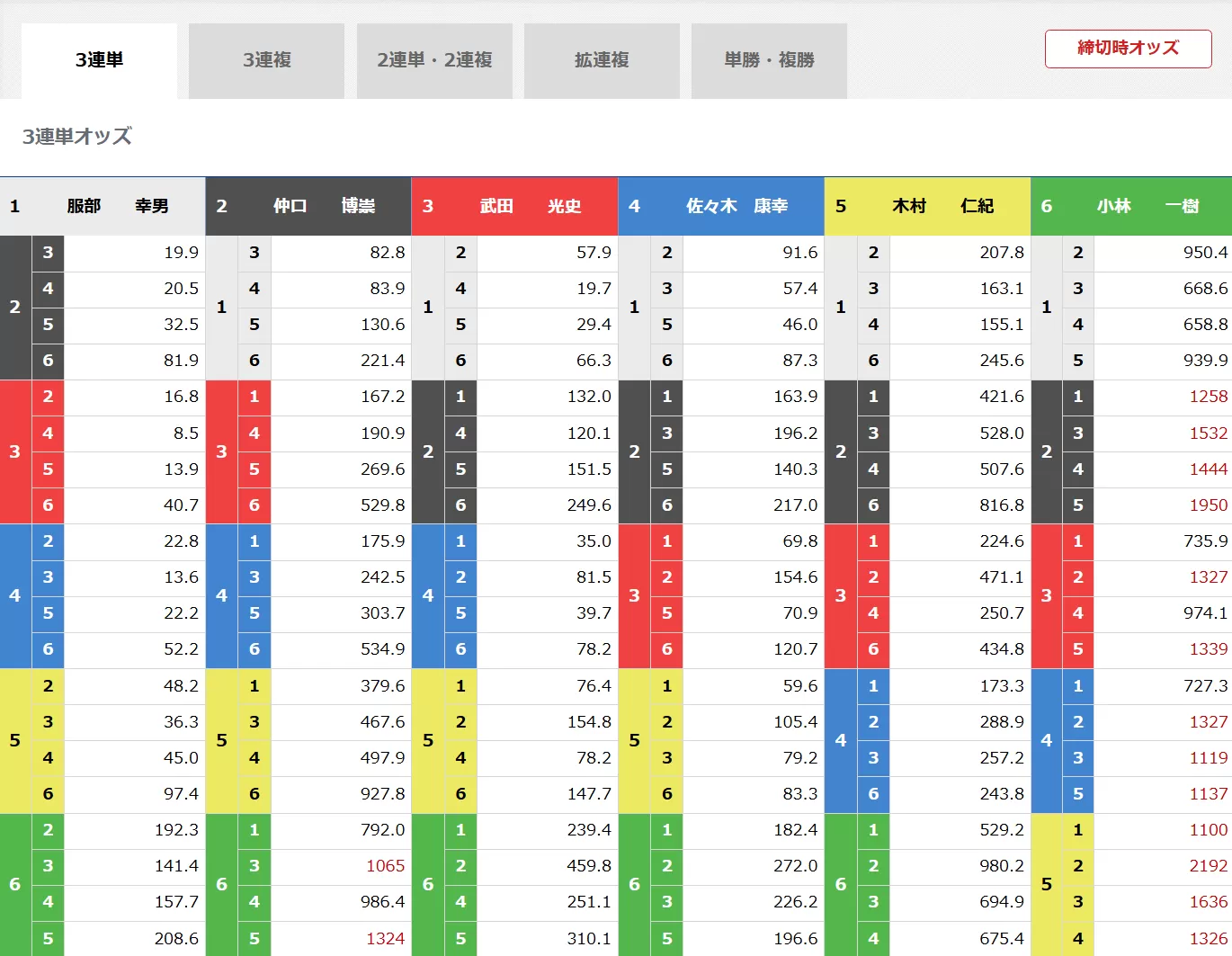Click racer 1 服部幸男 header
The width and height of the screenshot is (1232, 956).
coord(103,206)
